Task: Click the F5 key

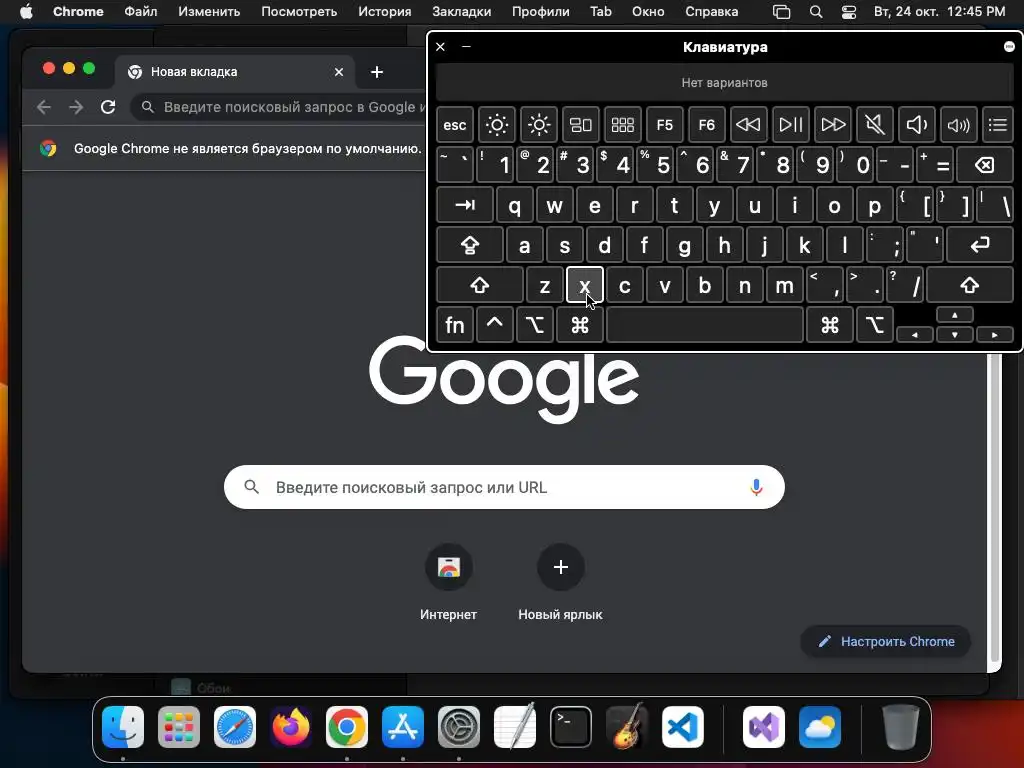Action: coord(665,125)
